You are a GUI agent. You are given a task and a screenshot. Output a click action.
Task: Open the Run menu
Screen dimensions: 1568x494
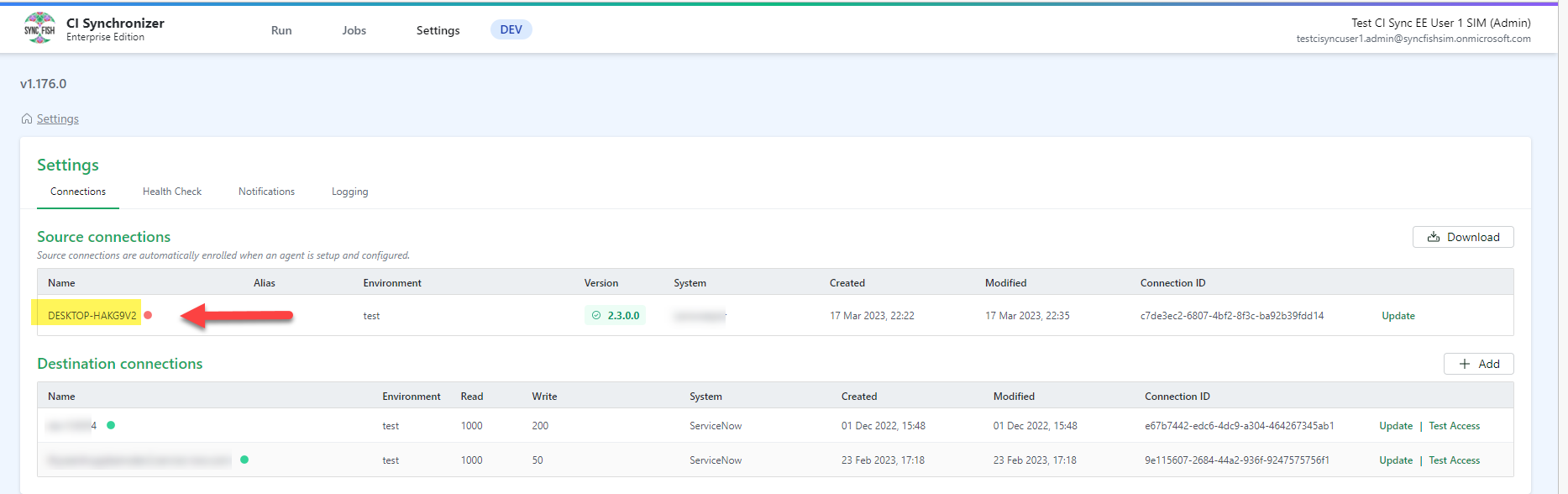click(x=281, y=30)
